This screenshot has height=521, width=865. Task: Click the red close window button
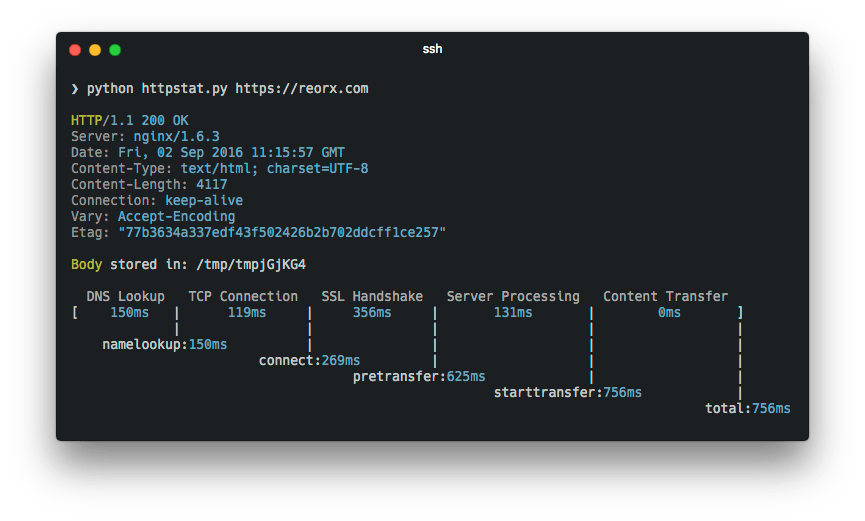point(75,50)
